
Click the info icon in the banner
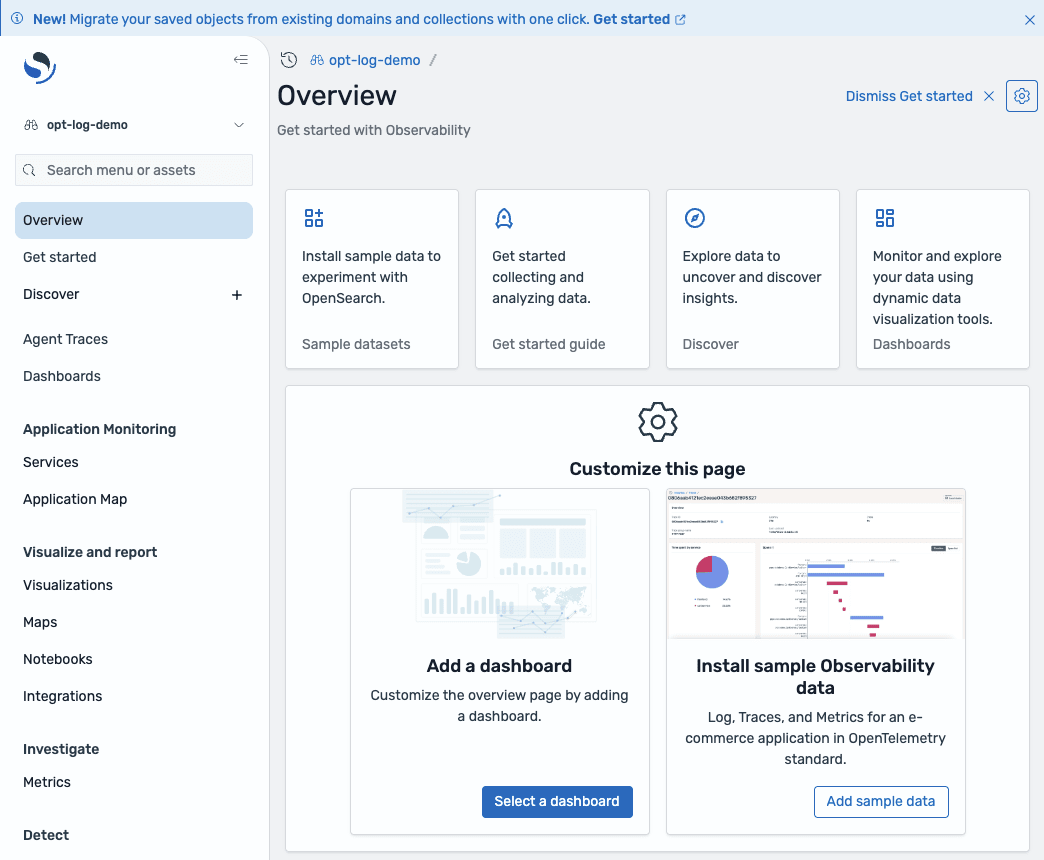click(17, 19)
